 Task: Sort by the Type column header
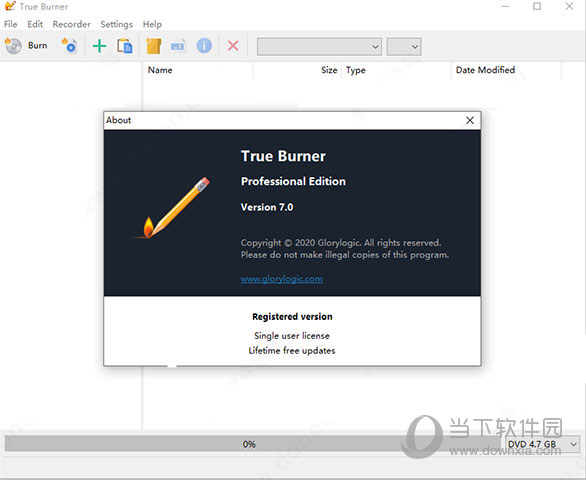(396, 70)
